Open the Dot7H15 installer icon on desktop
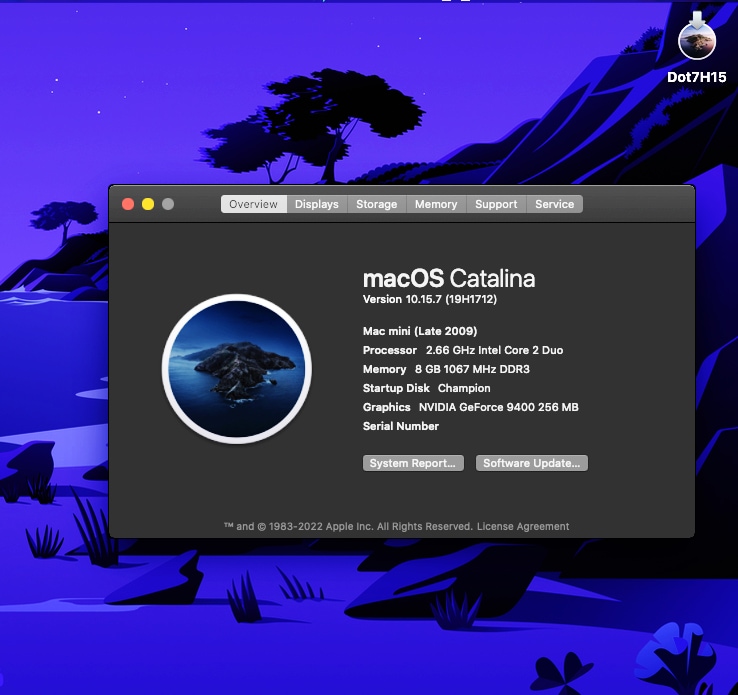The height and width of the screenshot is (695, 738). click(x=697, y=37)
